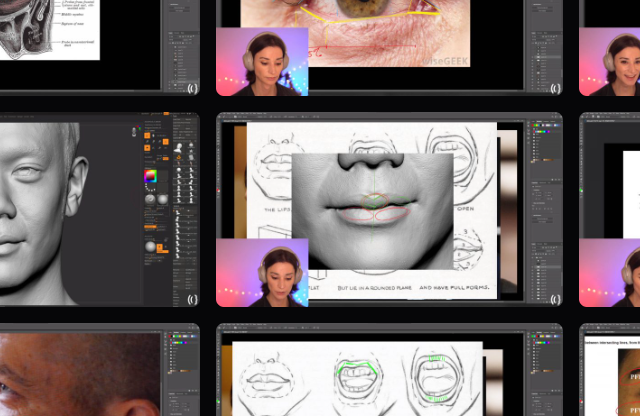The width and height of the screenshot is (640, 416).
Task: Open the thumbnail with the smiling presenter
Action: pos(609,47)
